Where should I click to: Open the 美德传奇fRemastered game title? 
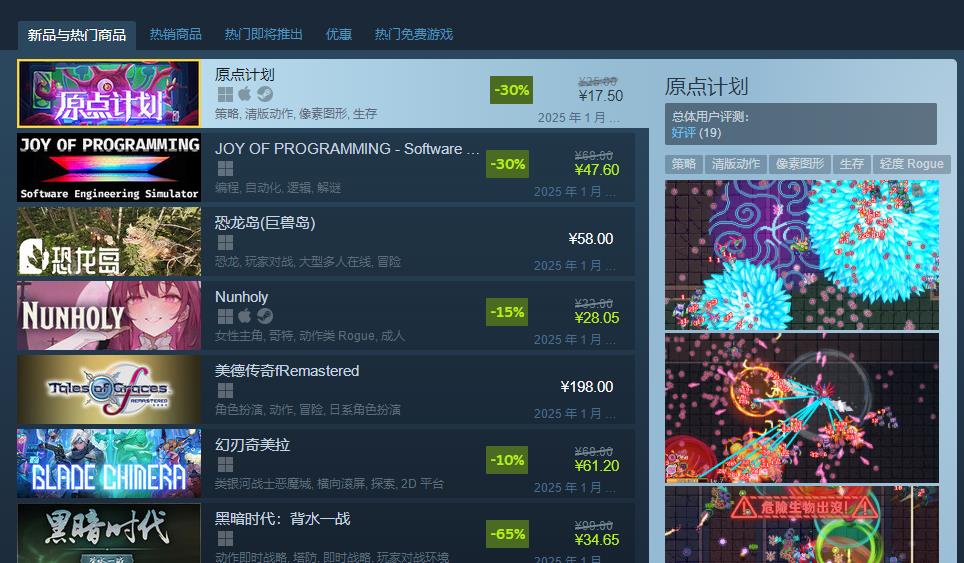(x=286, y=371)
